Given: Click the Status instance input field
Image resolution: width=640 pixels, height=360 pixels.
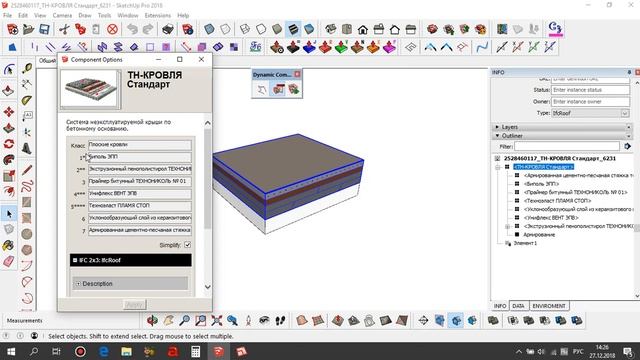Looking at the screenshot, I should (590, 90).
